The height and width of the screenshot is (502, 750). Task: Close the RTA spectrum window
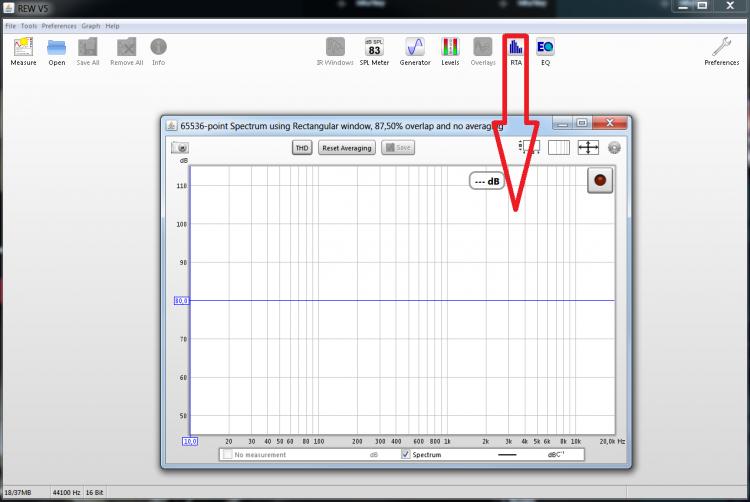[609, 123]
